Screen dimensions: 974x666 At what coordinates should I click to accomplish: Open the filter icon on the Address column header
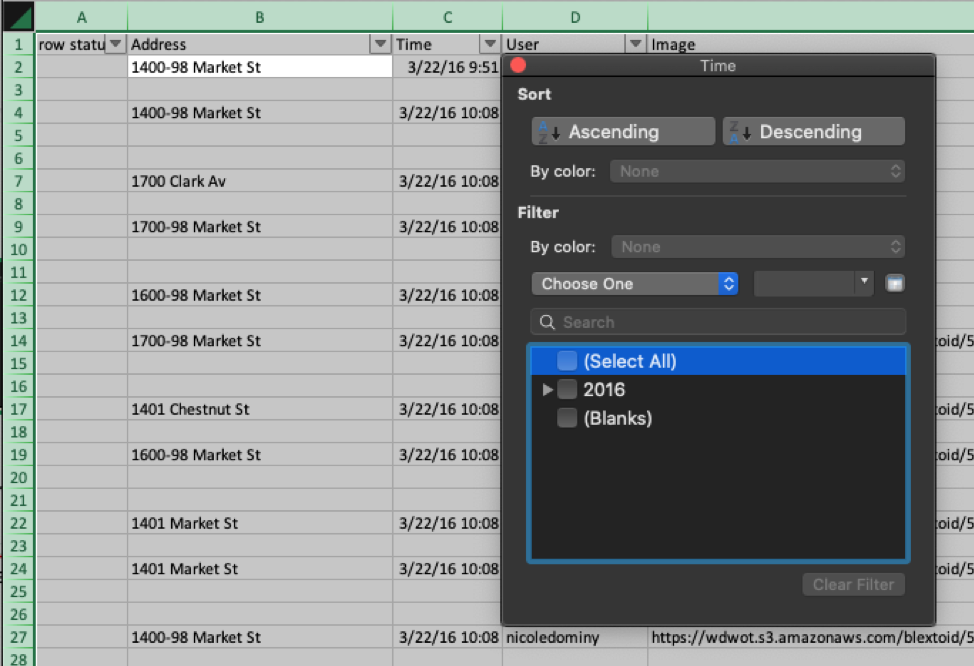[x=381, y=44]
